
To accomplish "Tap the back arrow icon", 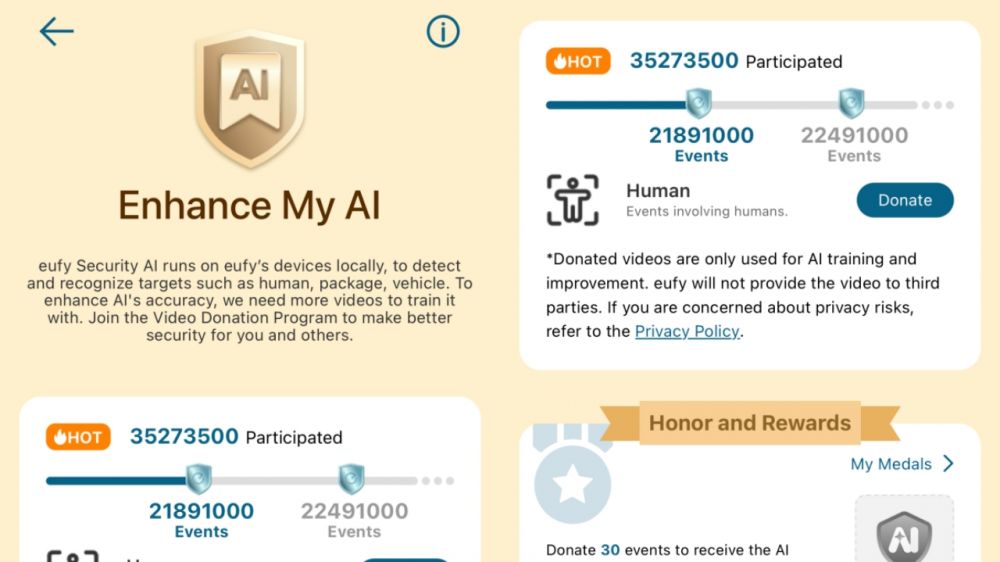I will tap(56, 32).
